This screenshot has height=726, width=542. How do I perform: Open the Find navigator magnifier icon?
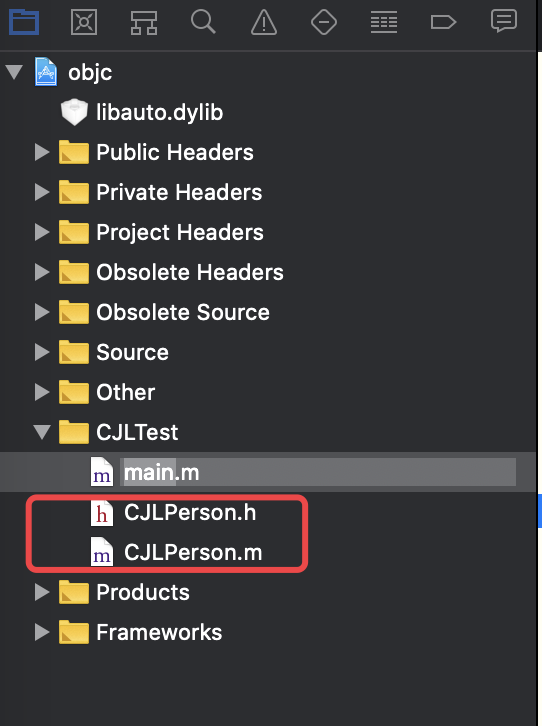coord(203,22)
